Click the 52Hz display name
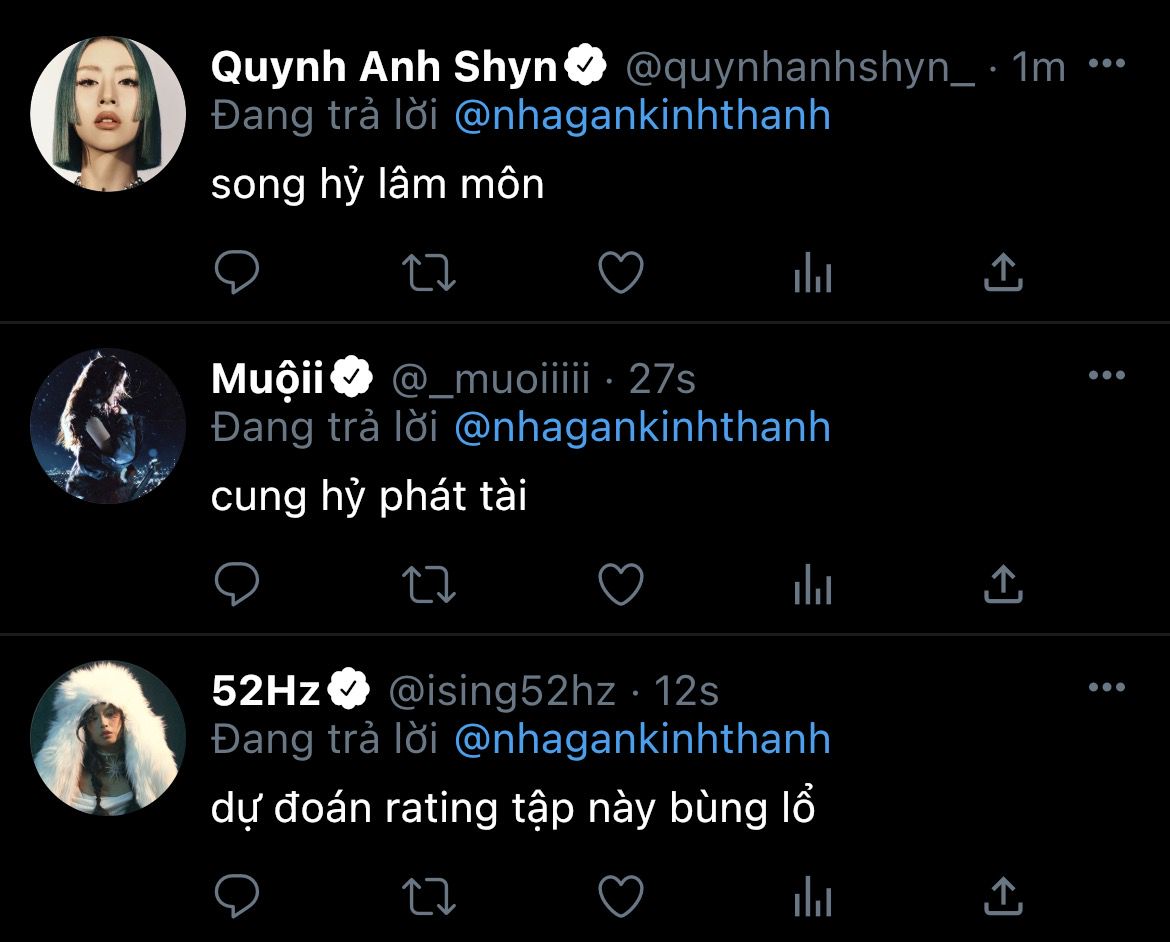The image size is (1170, 942). coord(266,691)
